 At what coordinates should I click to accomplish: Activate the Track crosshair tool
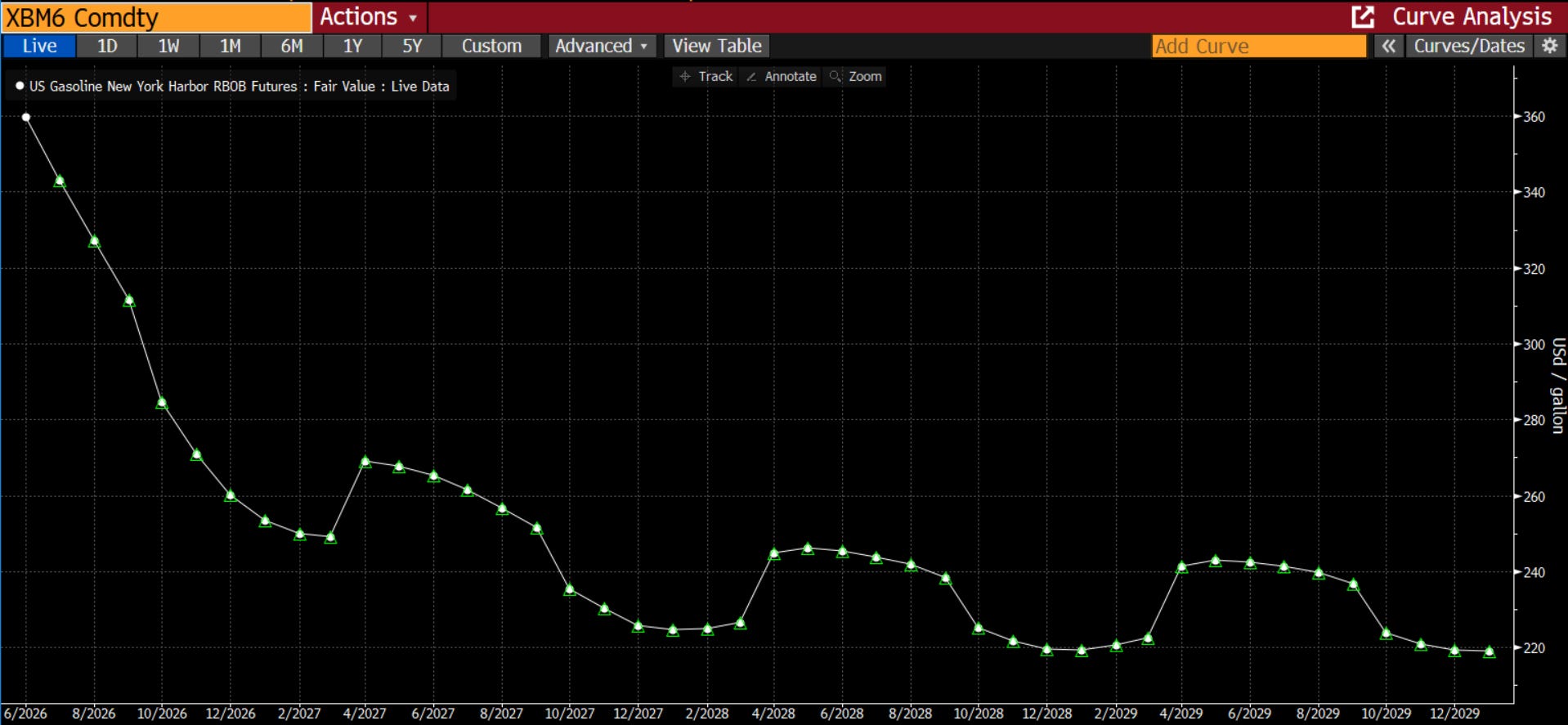pyautogui.click(x=706, y=76)
